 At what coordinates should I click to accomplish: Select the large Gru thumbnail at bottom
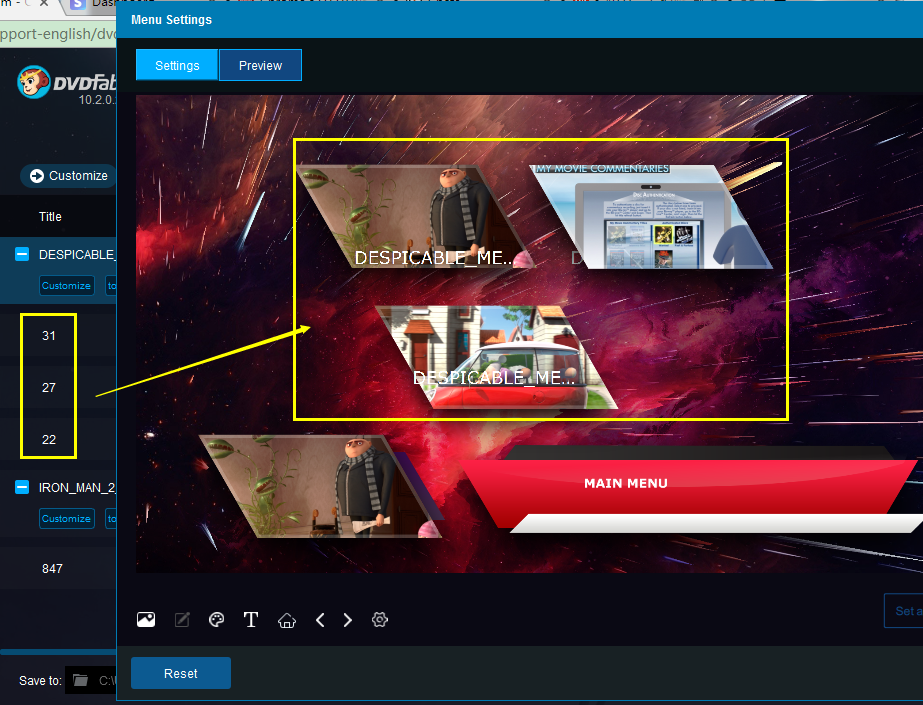[x=321, y=486]
